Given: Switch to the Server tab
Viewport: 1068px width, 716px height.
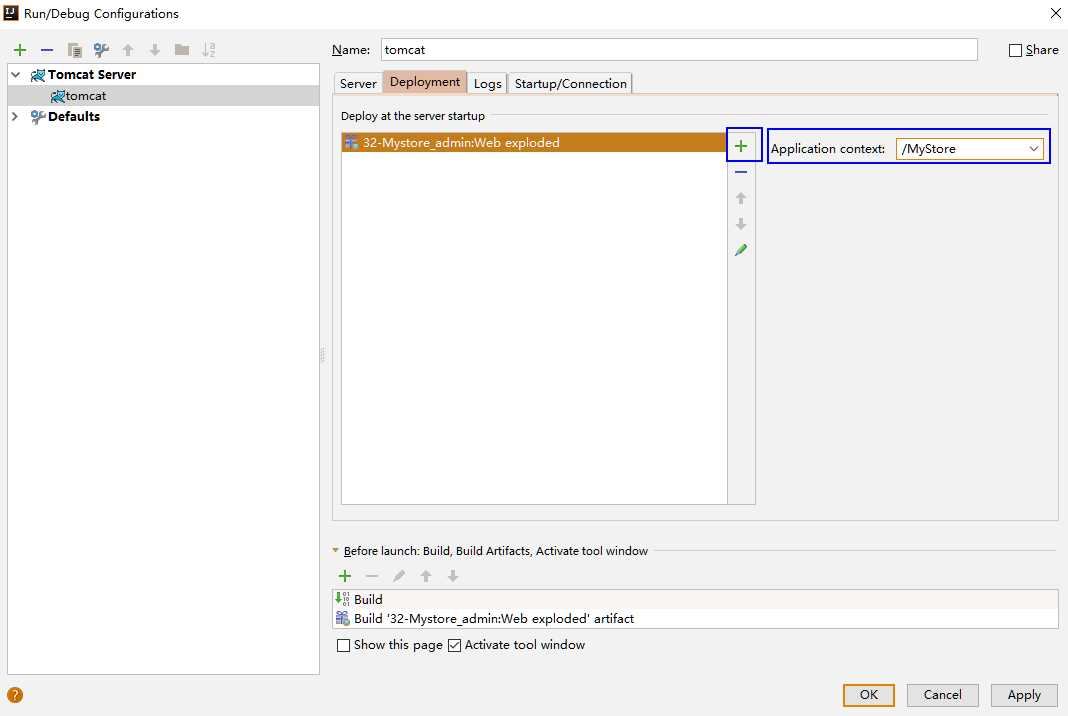Looking at the screenshot, I should pyautogui.click(x=358, y=83).
